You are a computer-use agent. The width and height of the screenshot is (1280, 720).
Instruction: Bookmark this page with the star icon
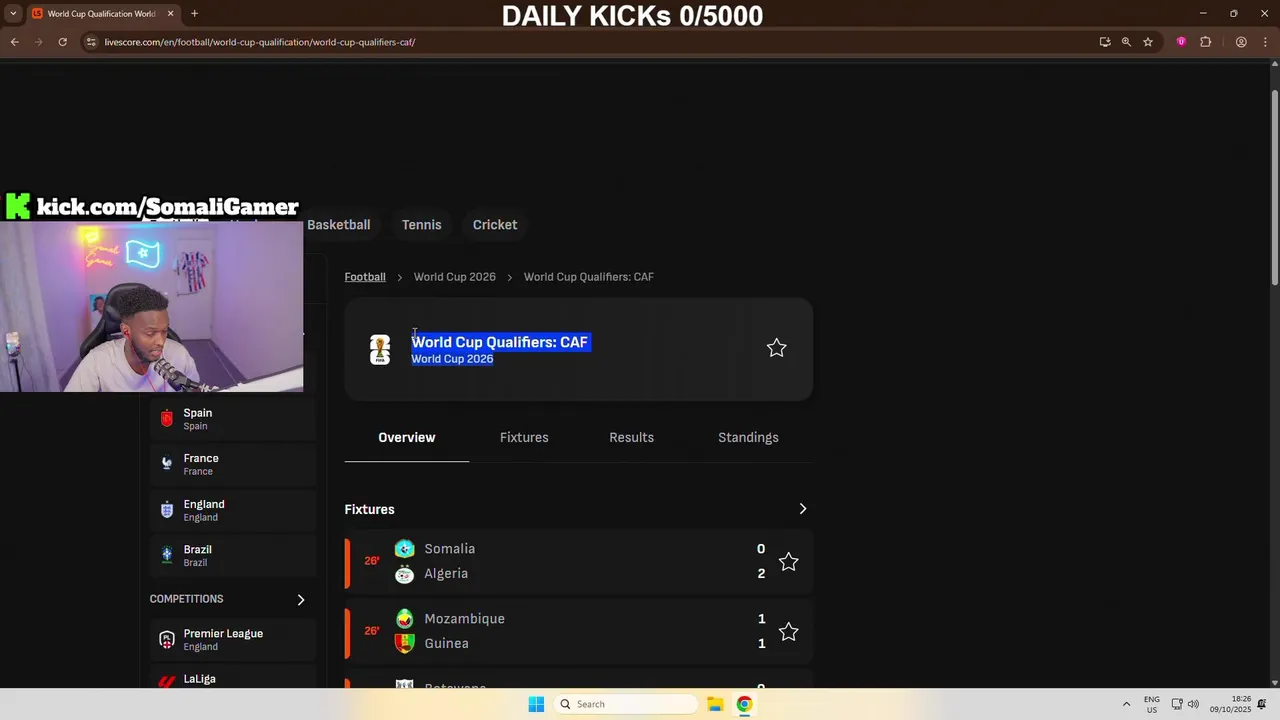(1148, 42)
